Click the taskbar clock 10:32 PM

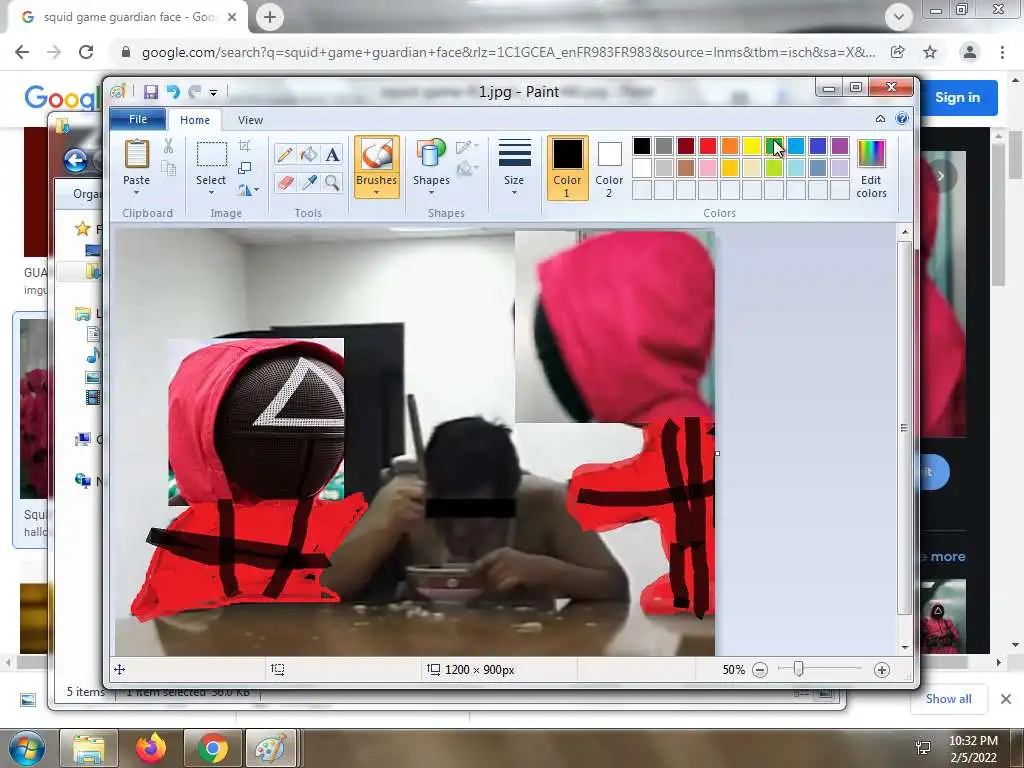[973, 741]
